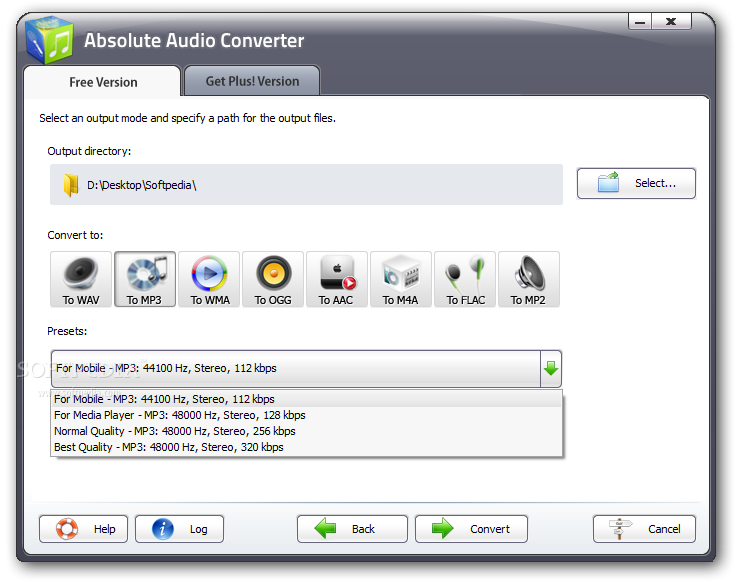Image resolution: width=736 pixels, height=582 pixels.
Task: Select Best Quality 320 kbps preset
Action: (307, 447)
